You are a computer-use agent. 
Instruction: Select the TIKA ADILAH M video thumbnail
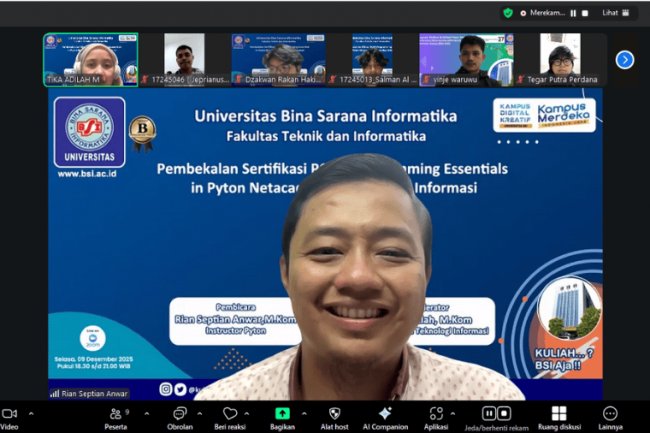pyautogui.click(x=91, y=60)
